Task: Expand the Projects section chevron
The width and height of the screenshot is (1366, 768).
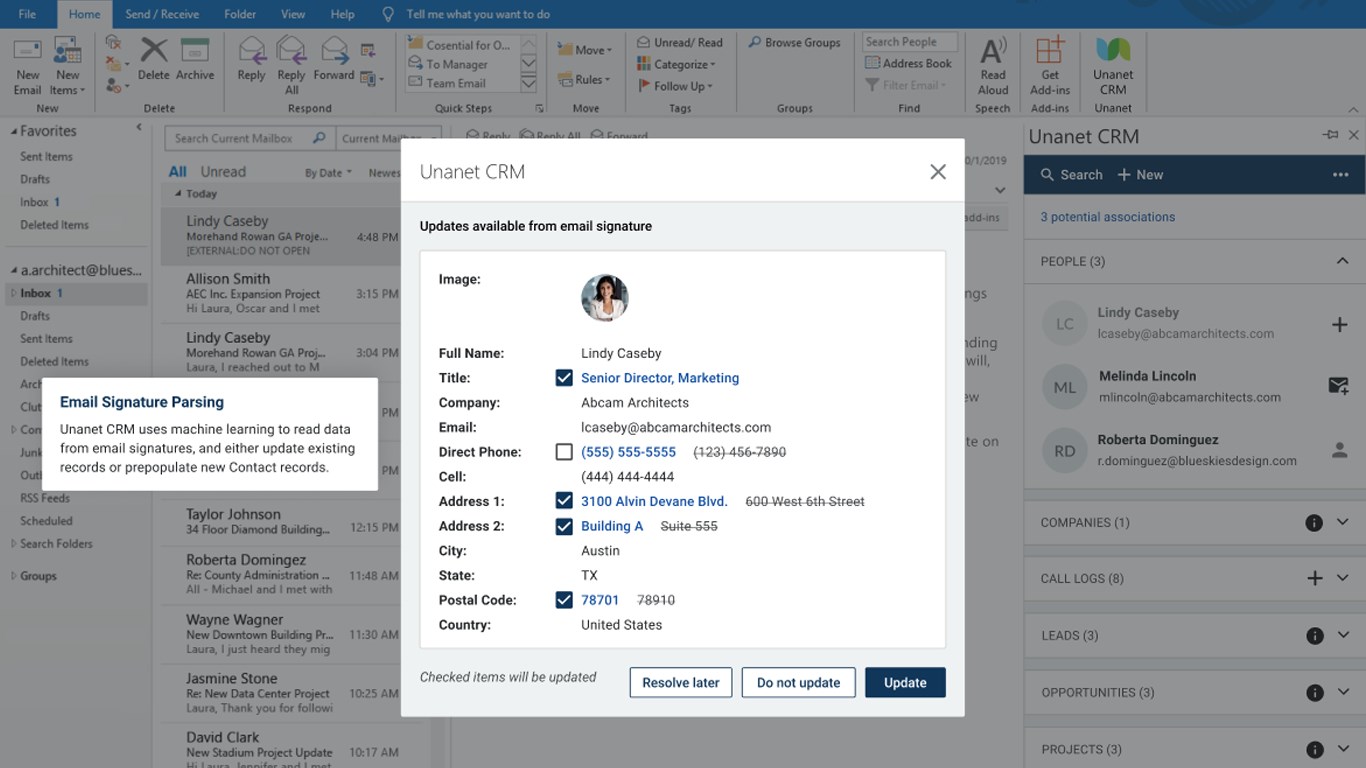Action: coord(1343,749)
